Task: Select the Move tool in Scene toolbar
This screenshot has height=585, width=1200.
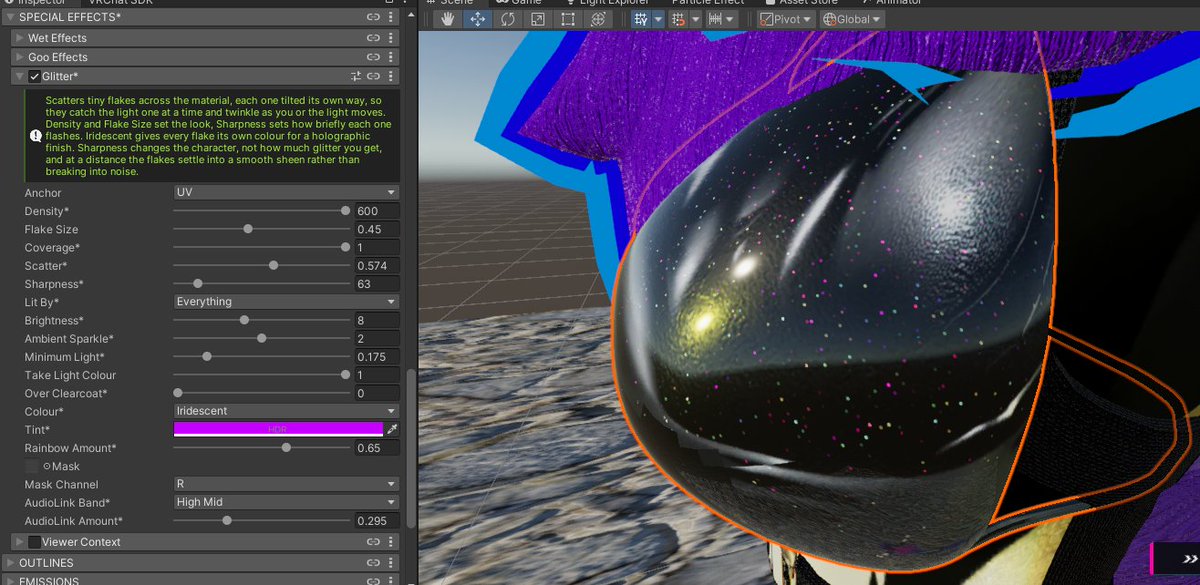Action: (478, 19)
